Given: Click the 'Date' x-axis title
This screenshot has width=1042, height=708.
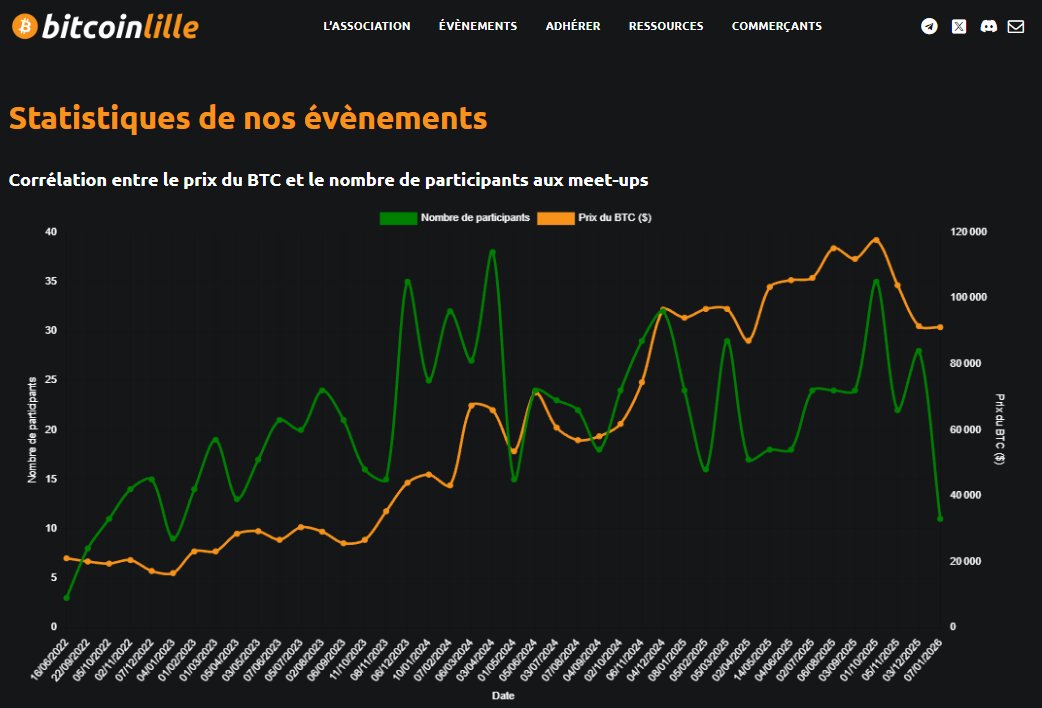Looking at the screenshot, I should pyautogui.click(x=503, y=695).
